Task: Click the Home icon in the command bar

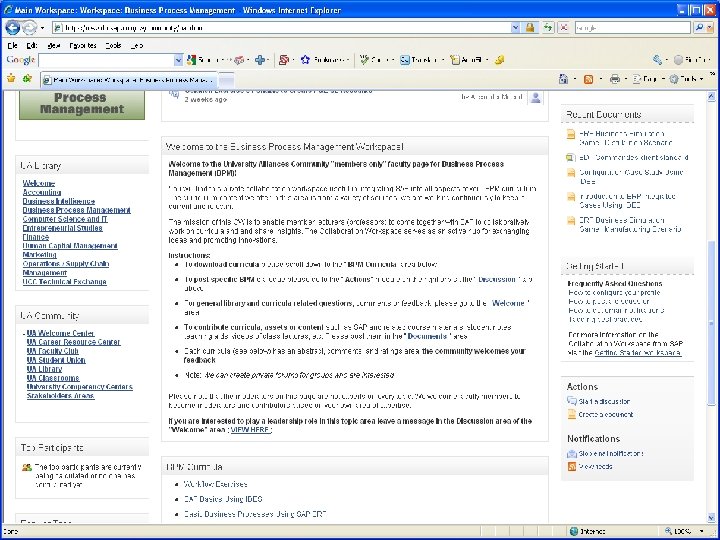Action: (563, 79)
